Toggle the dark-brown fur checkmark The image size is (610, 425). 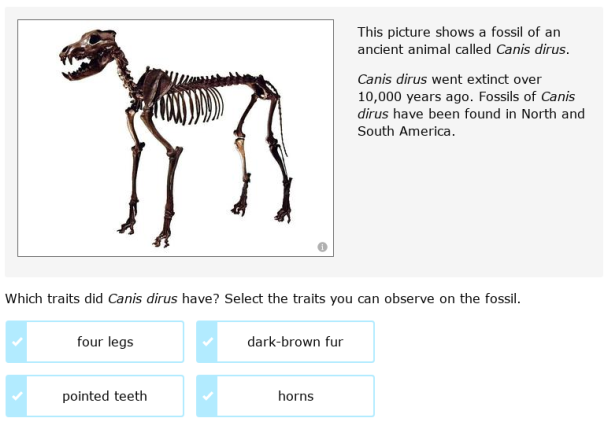[207, 342]
